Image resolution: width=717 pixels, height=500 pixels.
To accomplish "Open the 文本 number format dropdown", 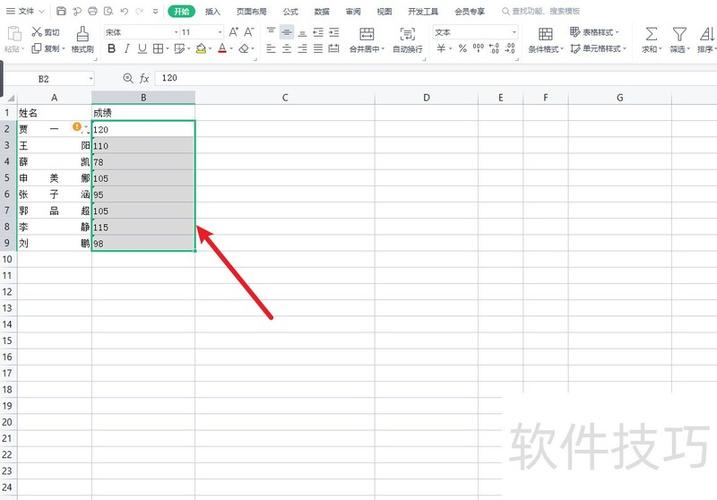I will coord(514,32).
